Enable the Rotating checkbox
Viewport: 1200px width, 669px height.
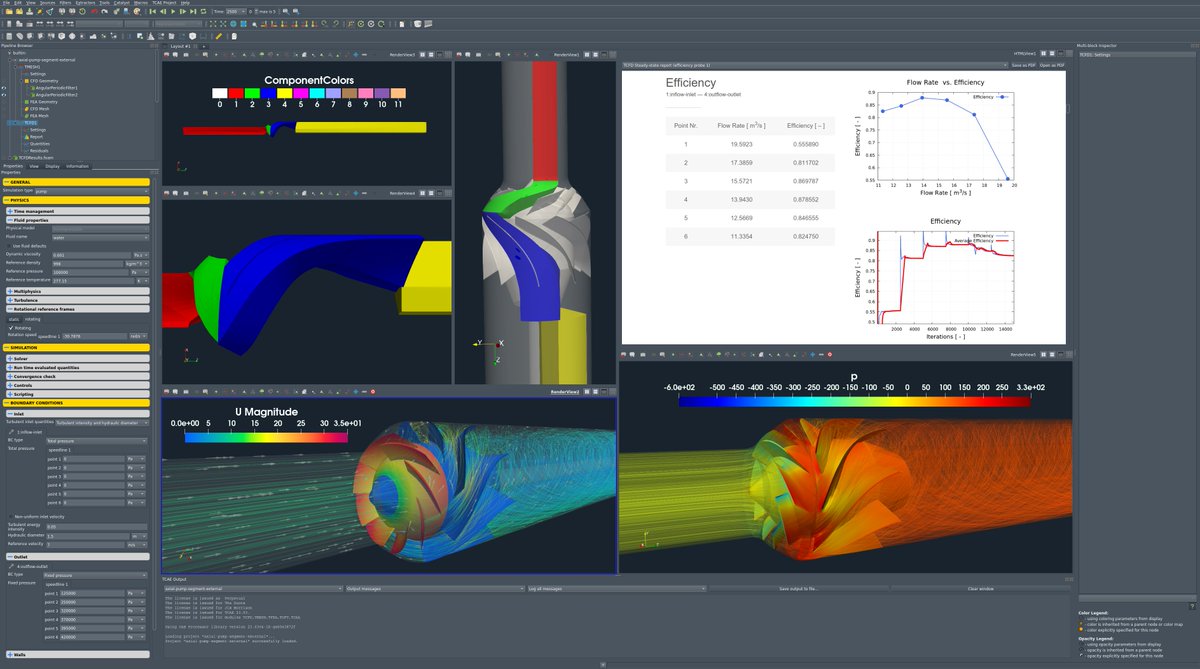pyautogui.click(x=11, y=327)
